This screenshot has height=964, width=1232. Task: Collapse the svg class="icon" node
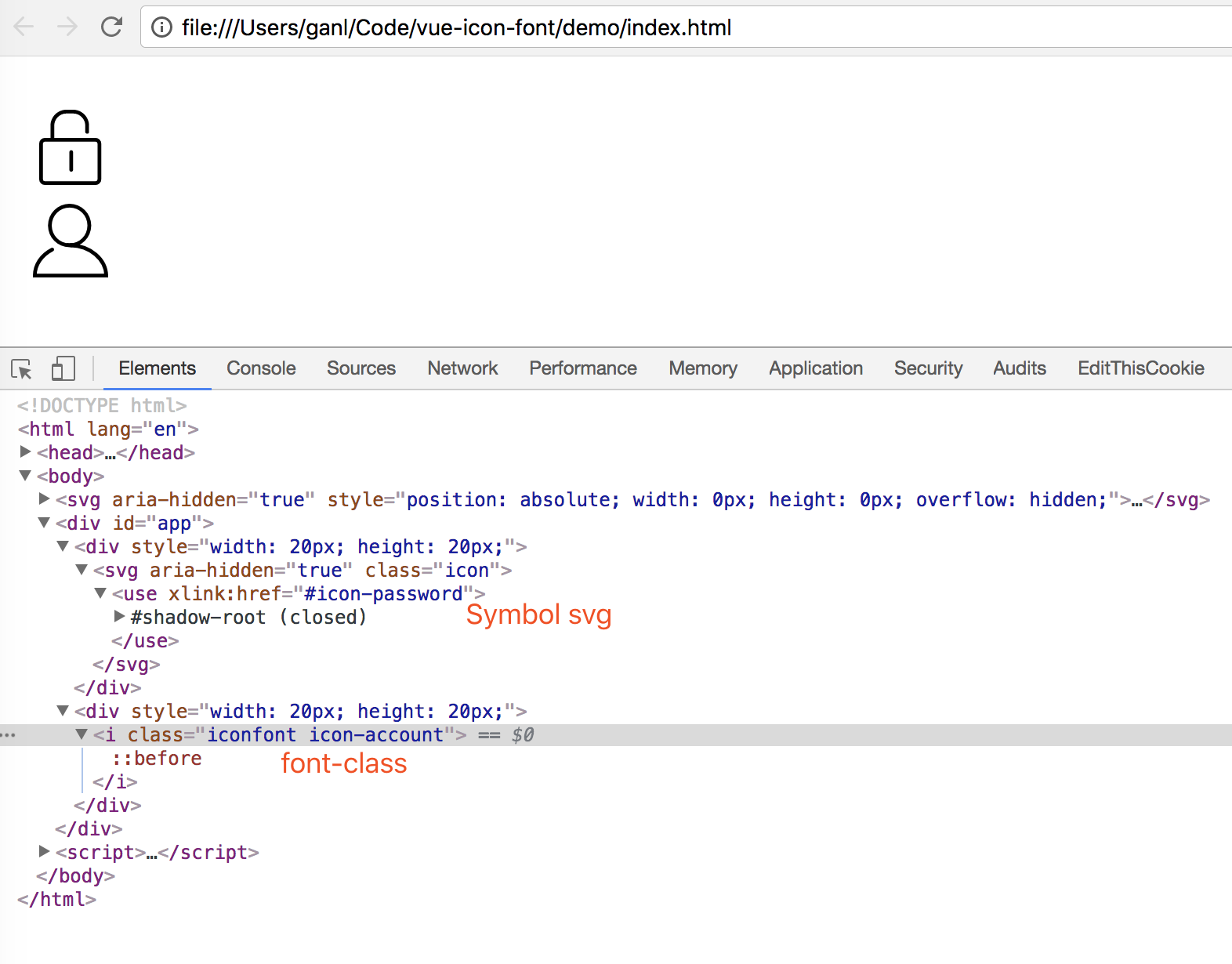[82, 570]
